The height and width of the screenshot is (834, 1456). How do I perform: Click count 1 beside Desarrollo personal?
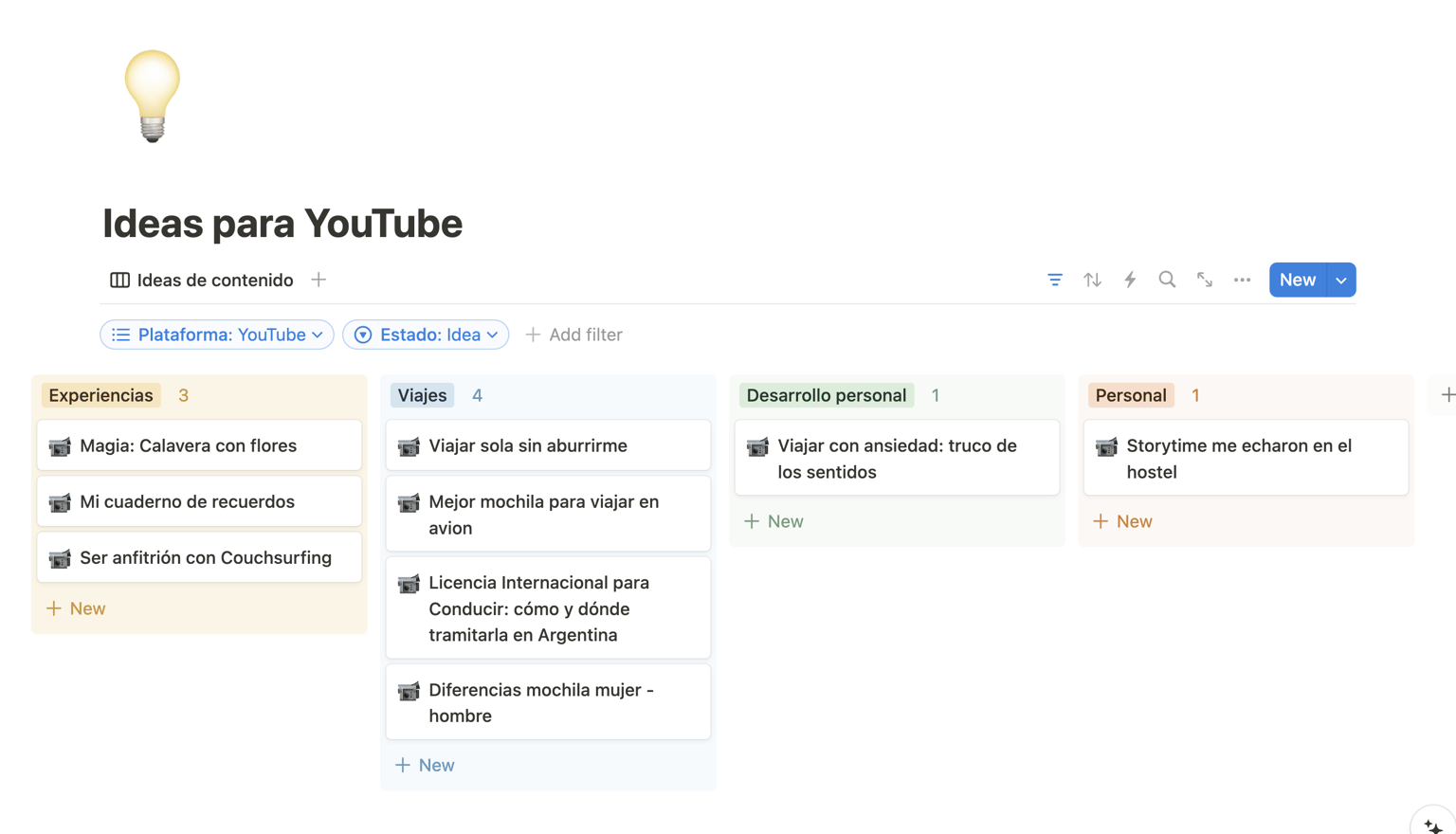coord(936,395)
